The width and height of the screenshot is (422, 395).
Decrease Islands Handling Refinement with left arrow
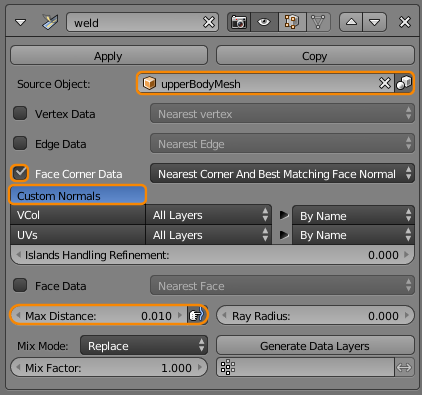[19, 255]
